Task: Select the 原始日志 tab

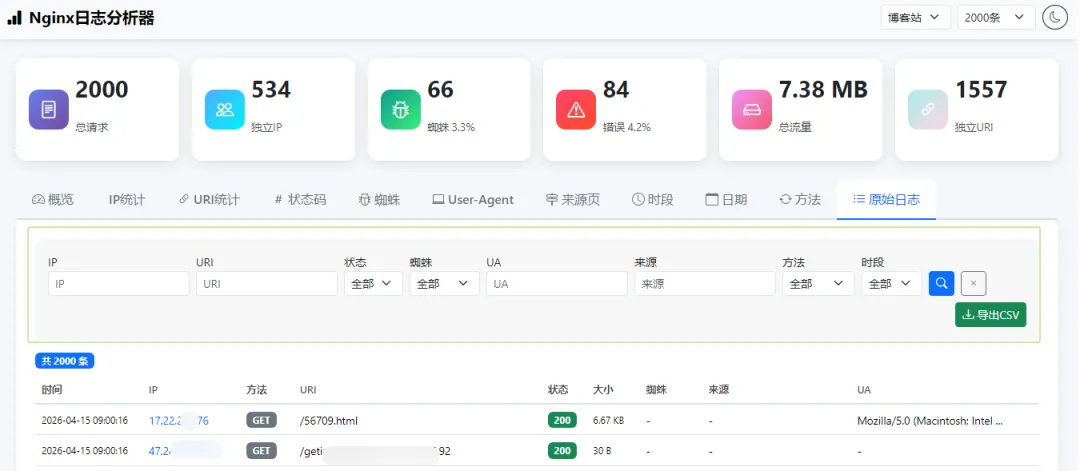Action: [886, 200]
